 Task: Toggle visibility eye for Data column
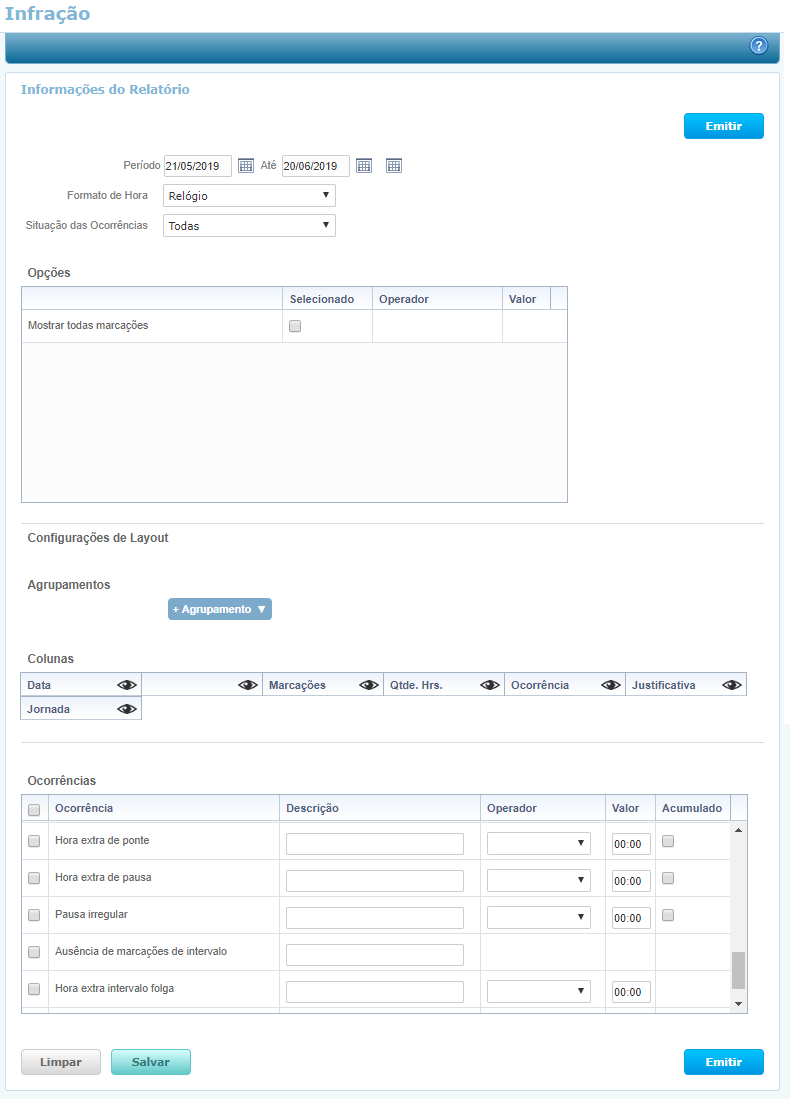pos(126,685)
